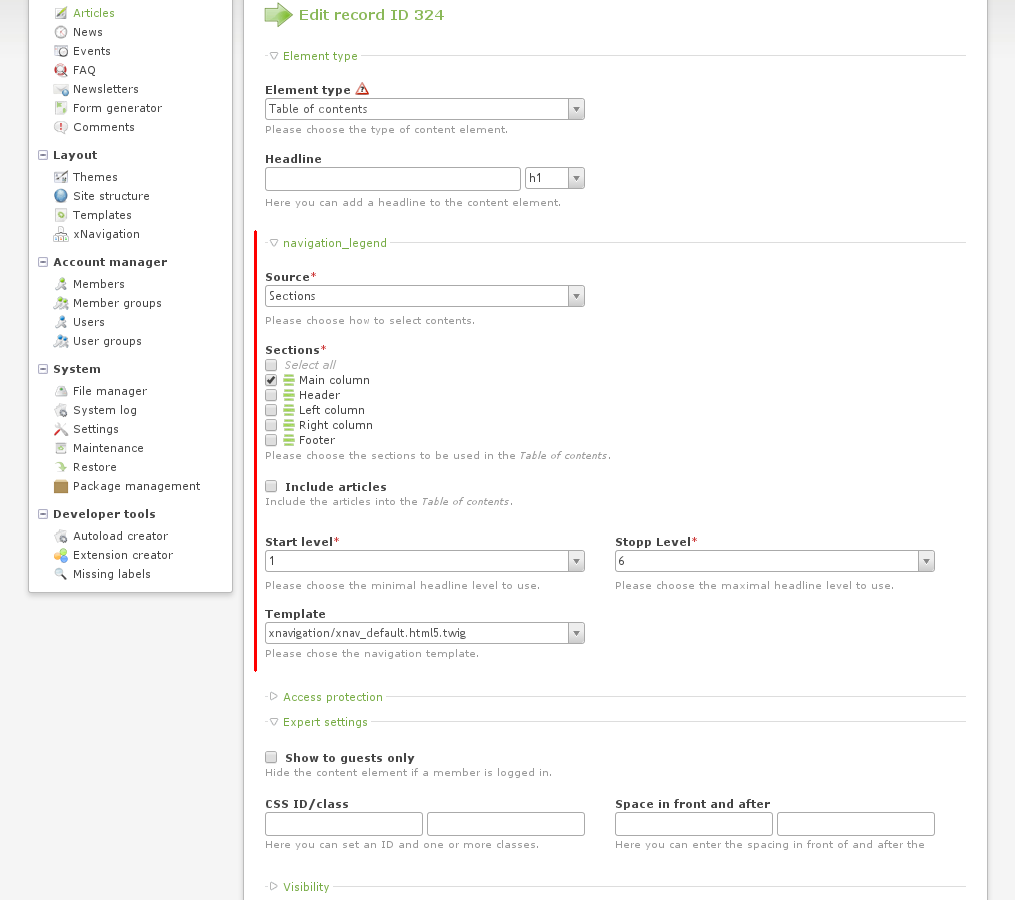Click the Settings tools icon
Image resolution: width=1015 pixels, height=900 pixels.
61,429
